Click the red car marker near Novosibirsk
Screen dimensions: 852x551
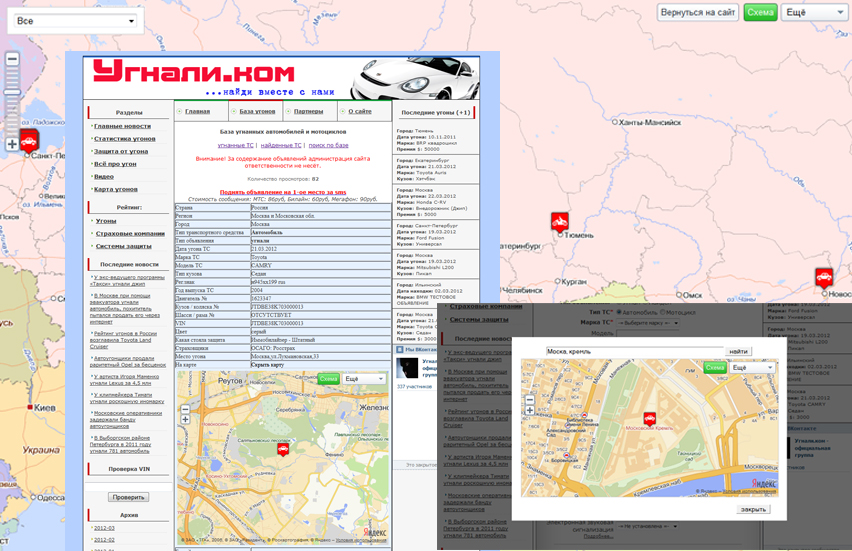coord(824,278)
